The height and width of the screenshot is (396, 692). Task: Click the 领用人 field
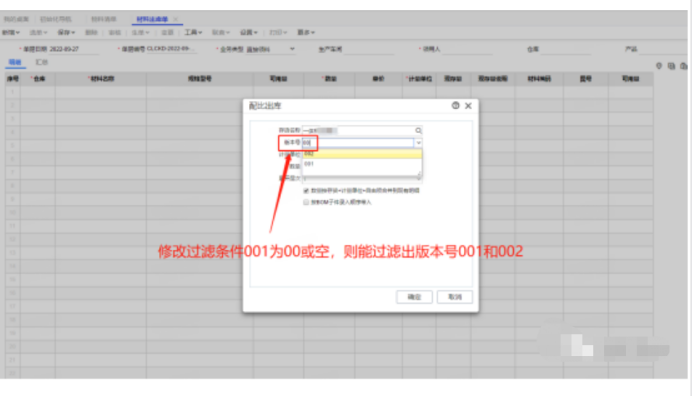pos(466,49)
